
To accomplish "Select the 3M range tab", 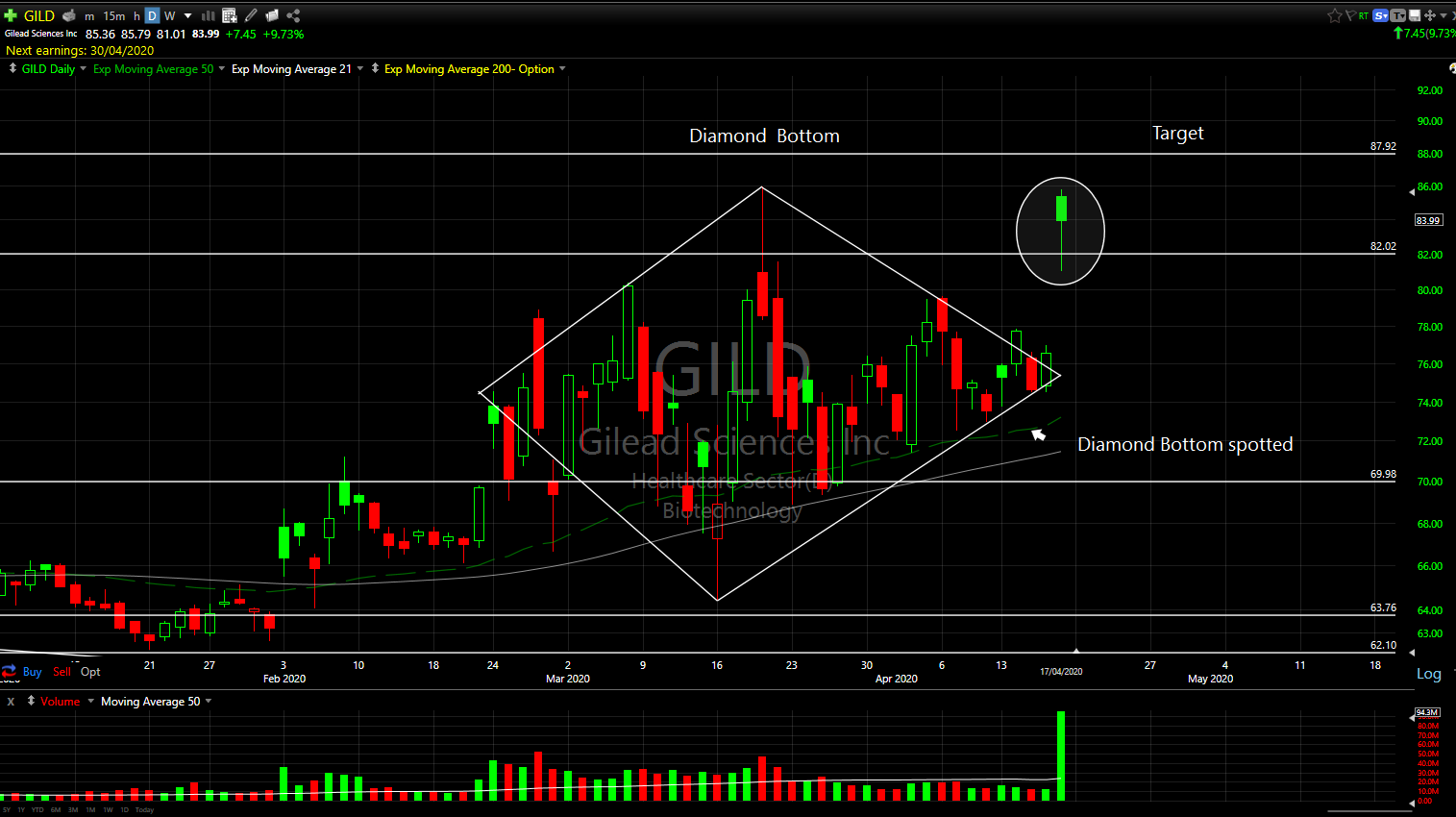I will point(73,809).
